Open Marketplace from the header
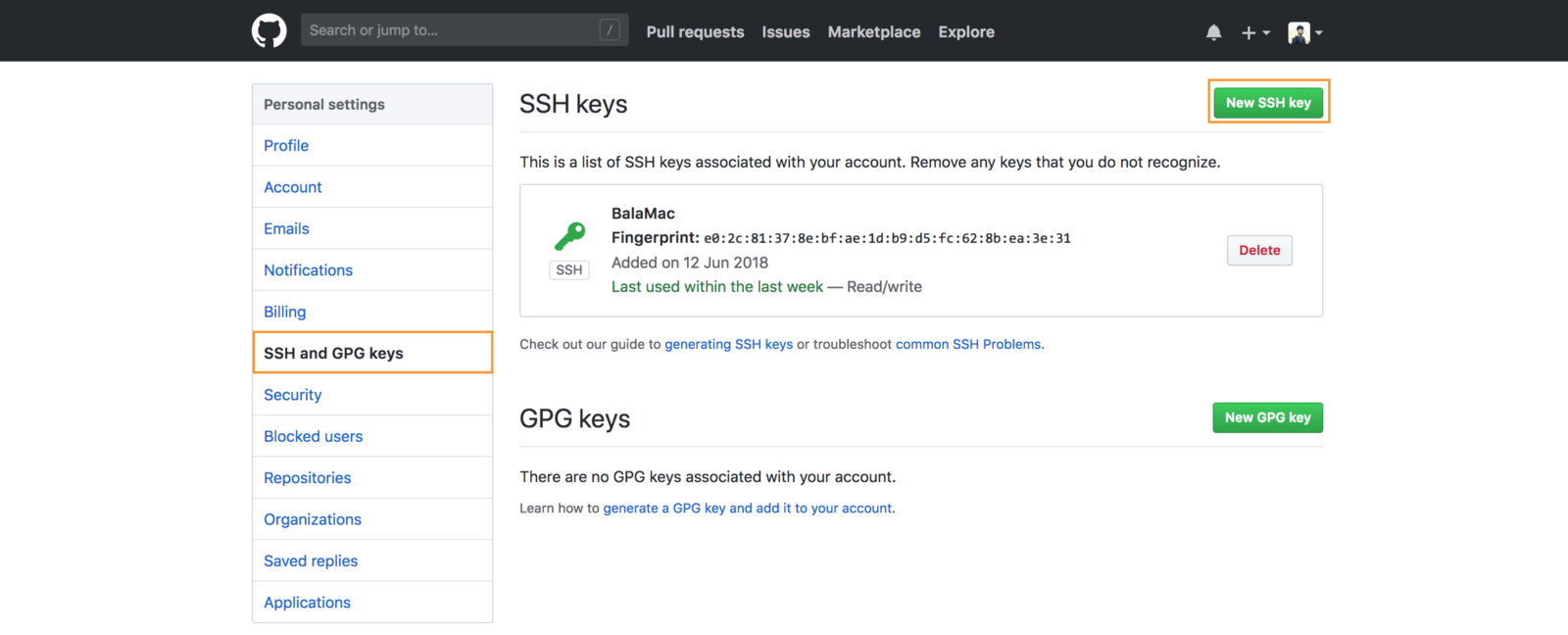Viewport: 1568px width, 635px height. (873, 32)
